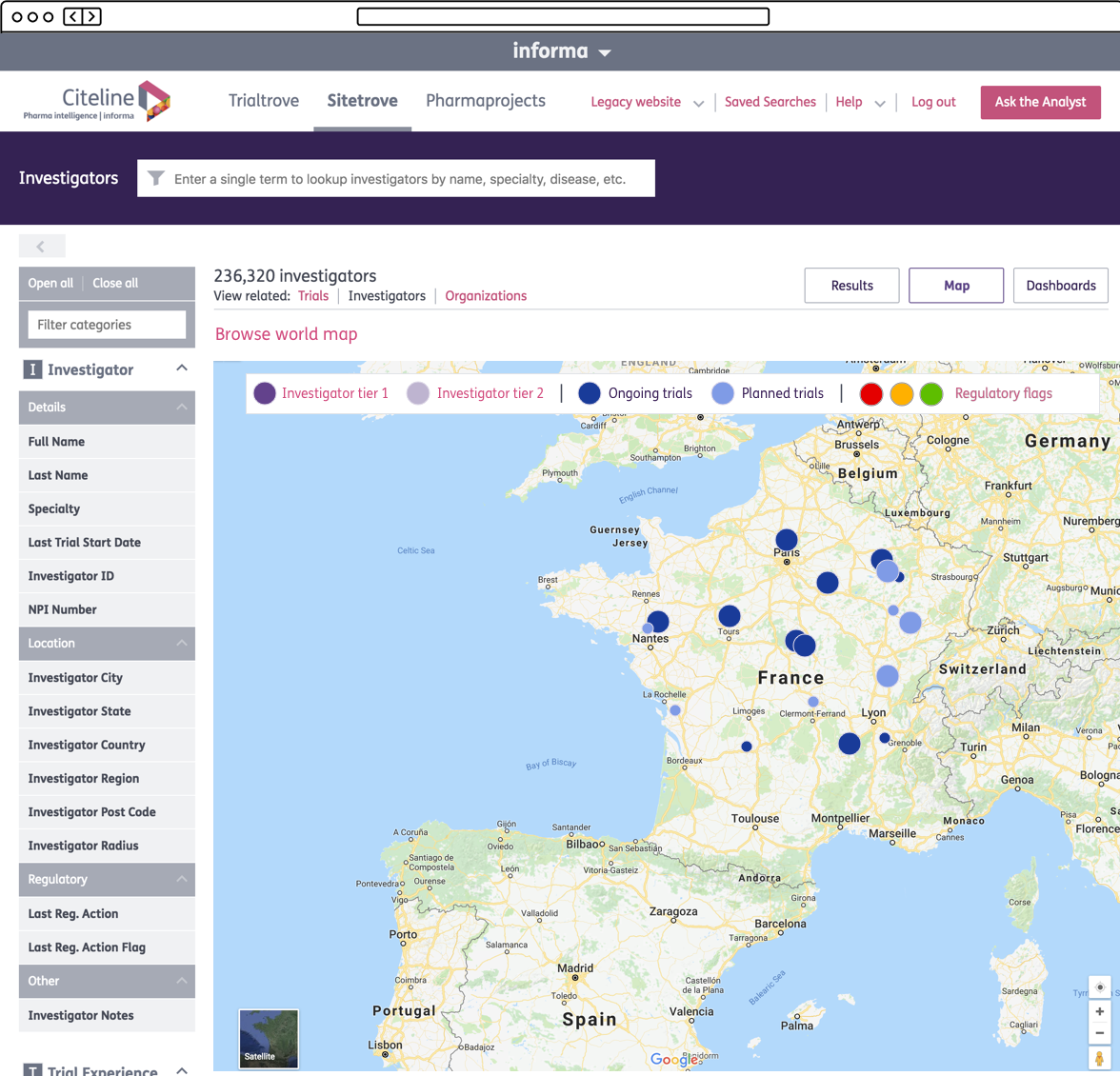
Task: Zoom in on the map with plus icon
Action: click(x=1099, y=1011)
